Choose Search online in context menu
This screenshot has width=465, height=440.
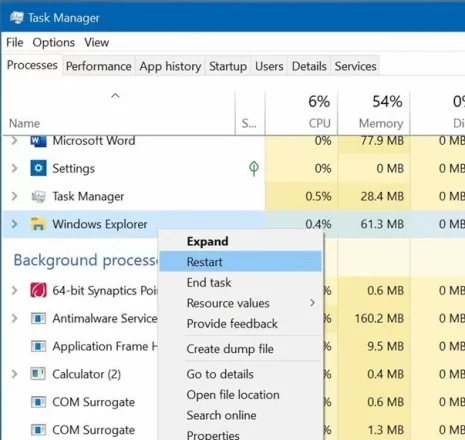pos(241,415)
